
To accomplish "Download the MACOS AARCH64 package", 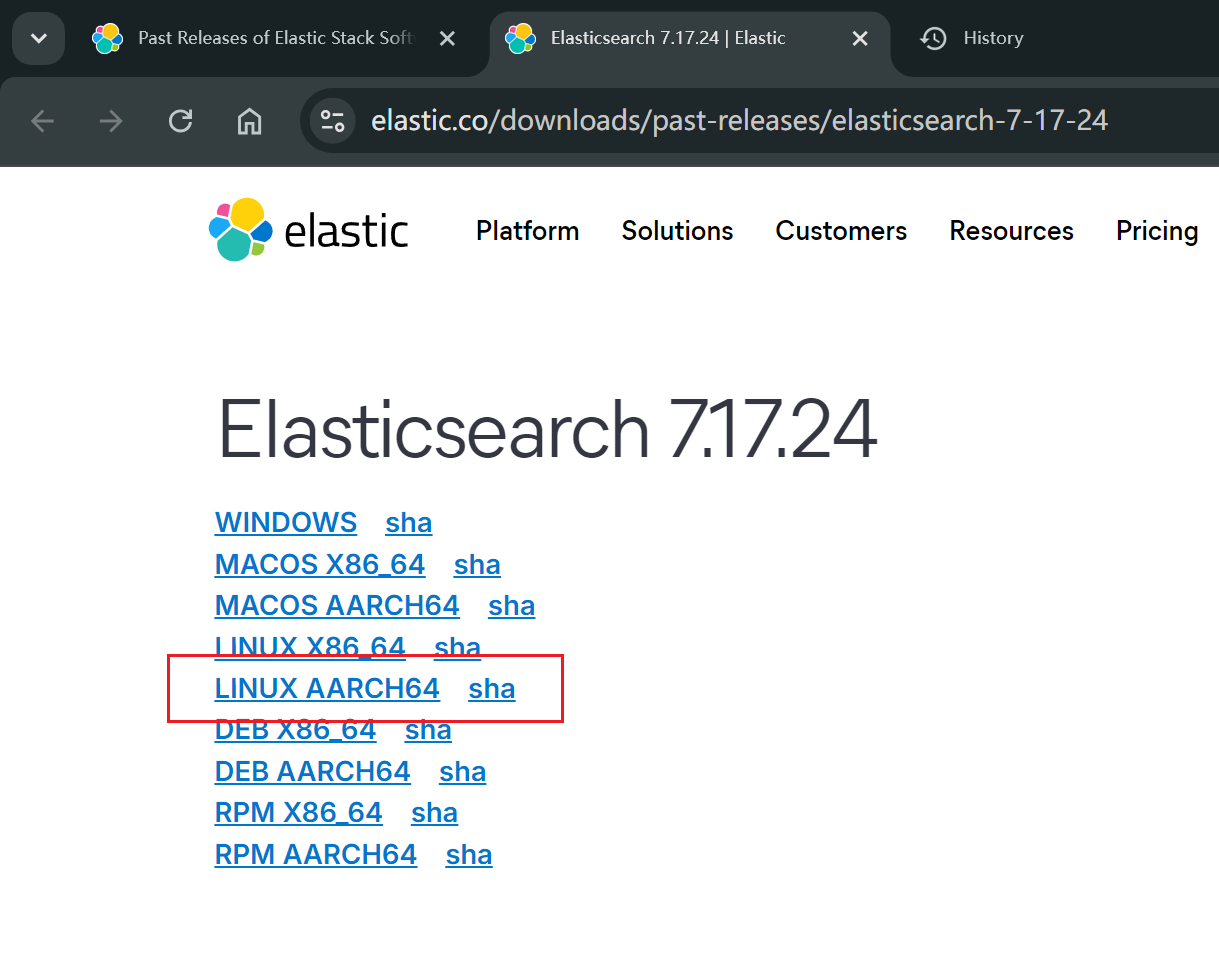I will pos(337,606).
